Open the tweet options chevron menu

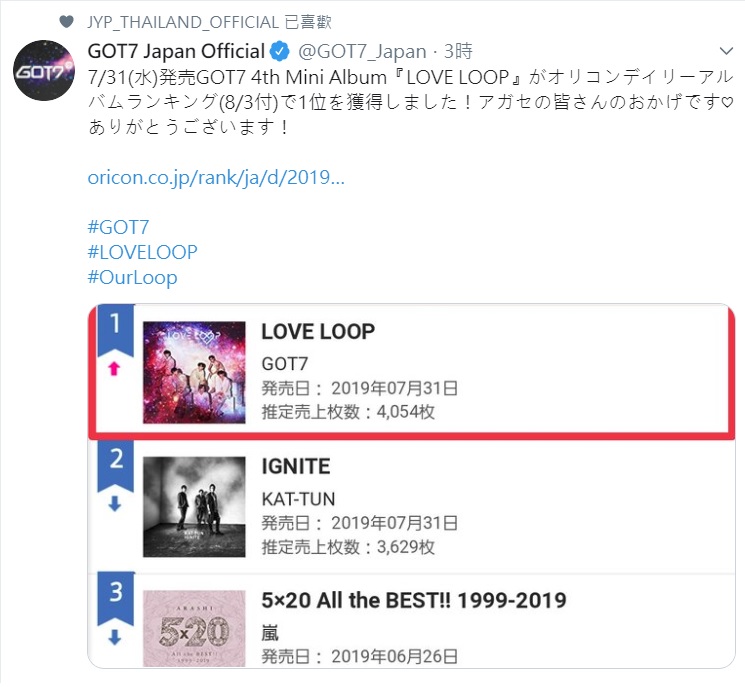[x=726, y=50]
